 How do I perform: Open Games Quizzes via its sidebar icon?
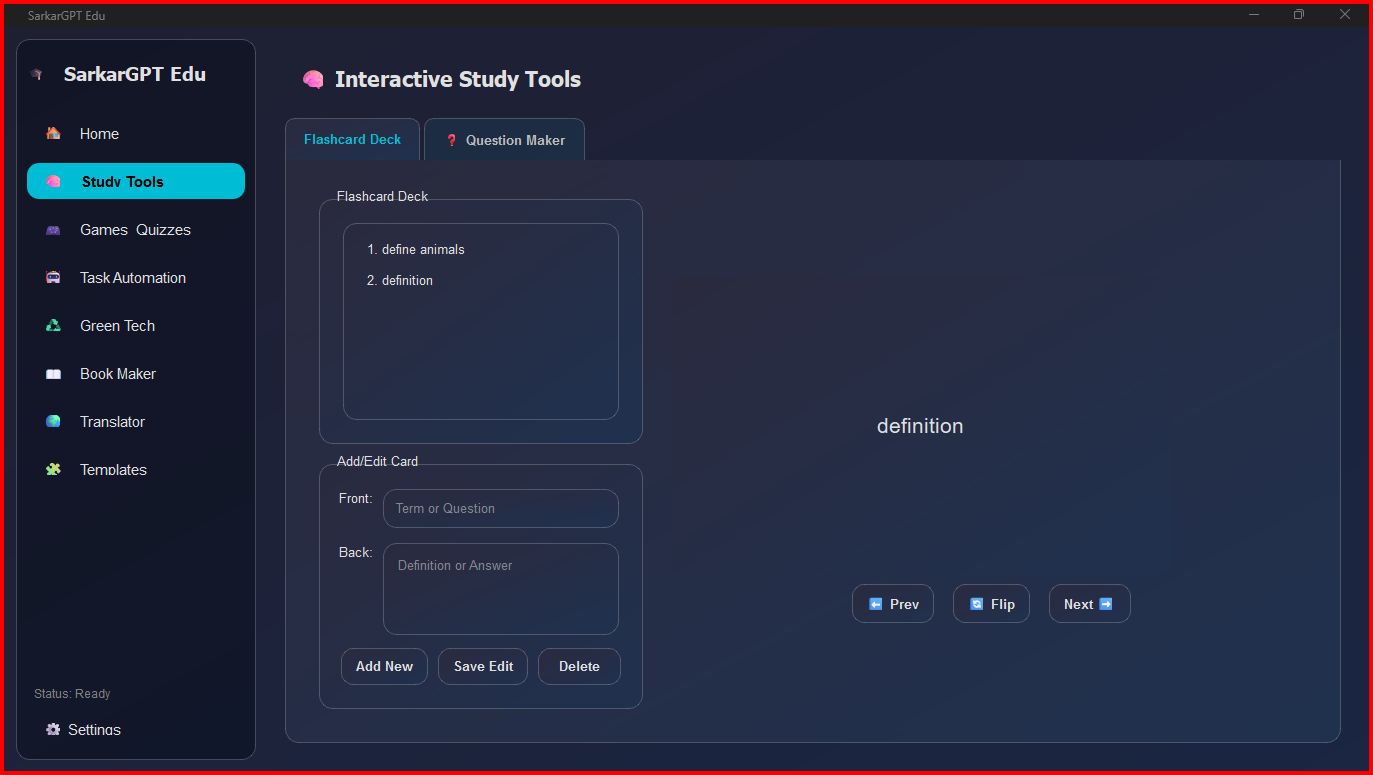tap(53, 229)
